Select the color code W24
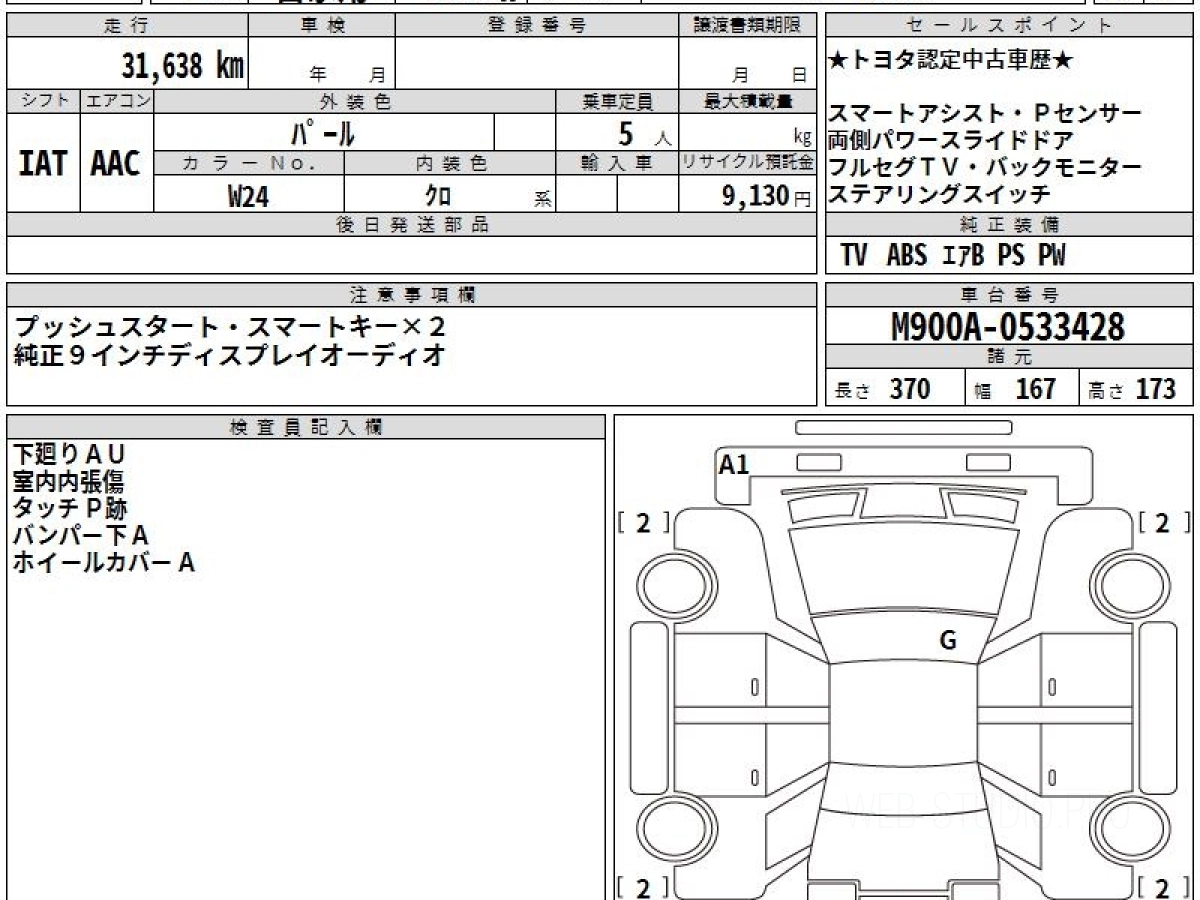The height and width of the screenshot is (900, 1200). pos(249,196)
